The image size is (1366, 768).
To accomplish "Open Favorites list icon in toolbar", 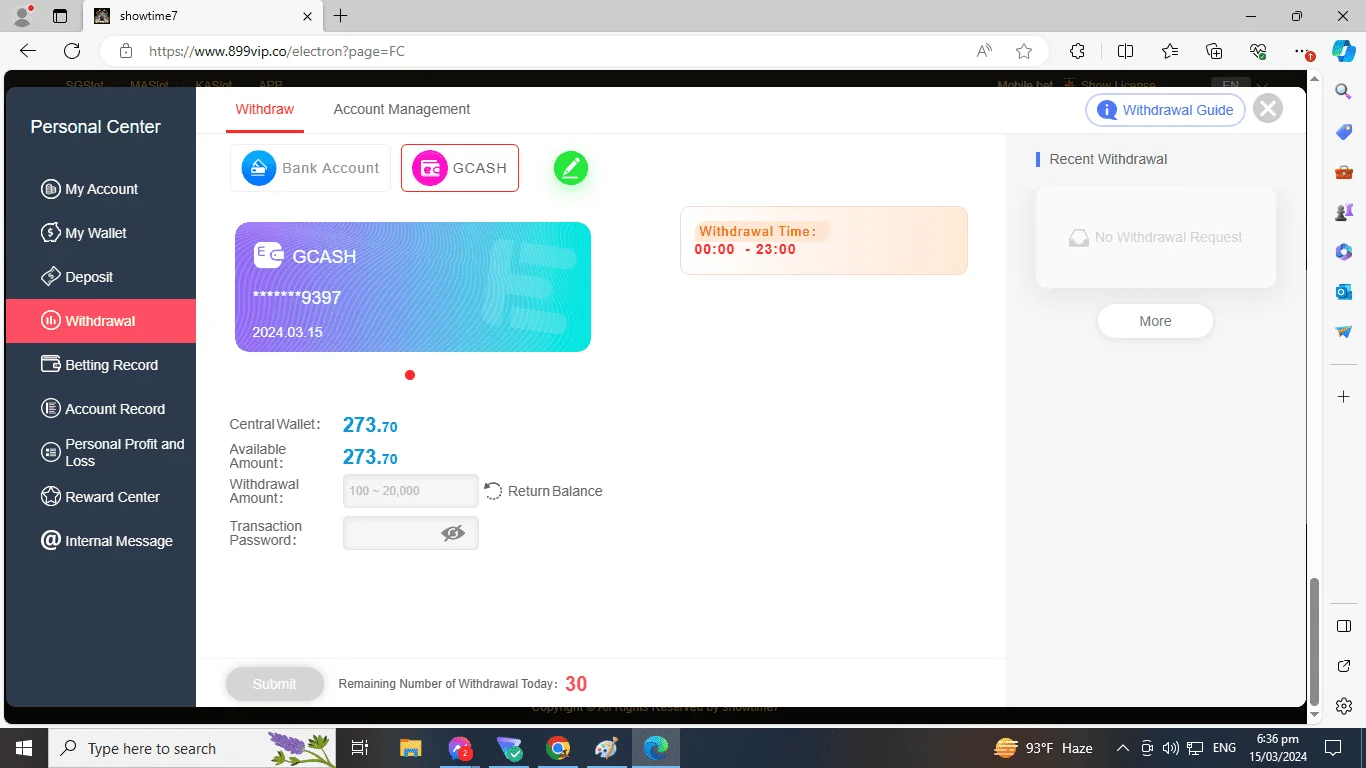I will pyautogui.click(x=1170, y=51).
